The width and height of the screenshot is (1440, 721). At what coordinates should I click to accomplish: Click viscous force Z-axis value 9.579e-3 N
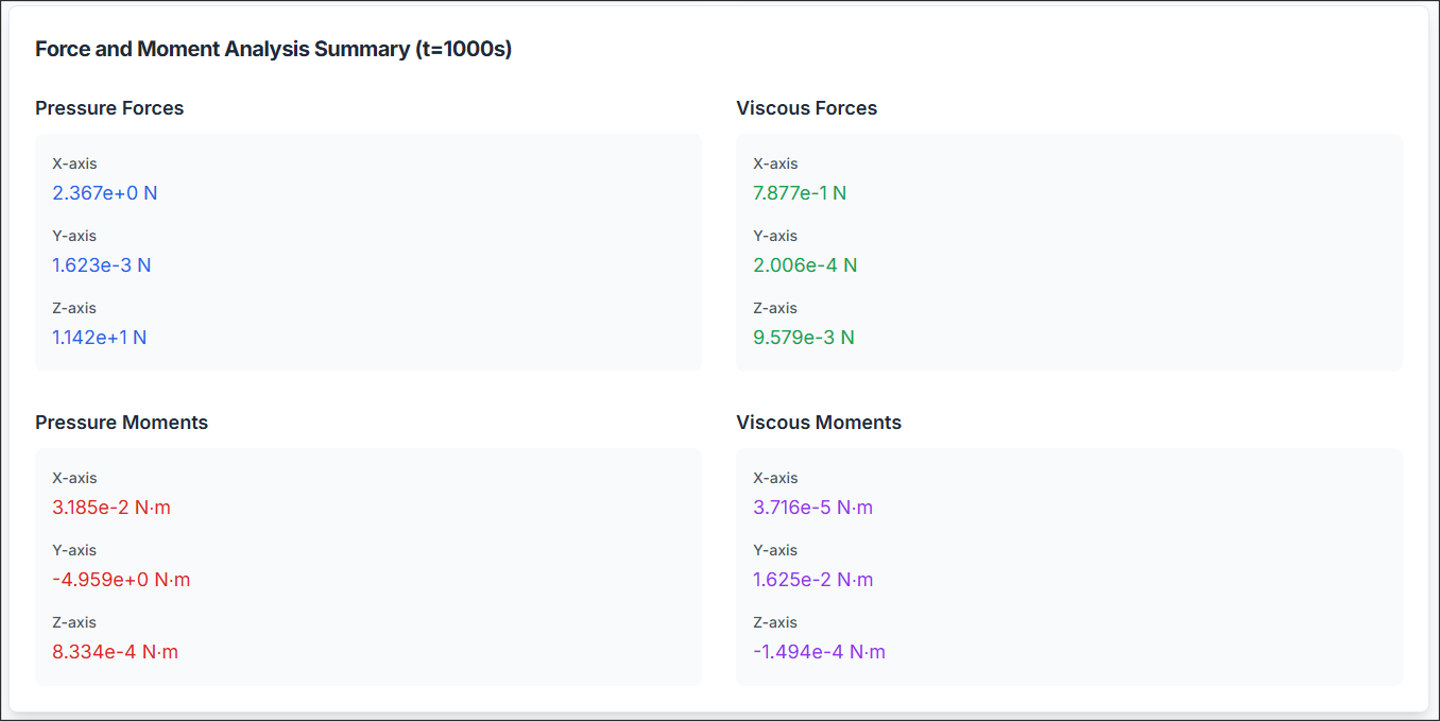[803, 337]
